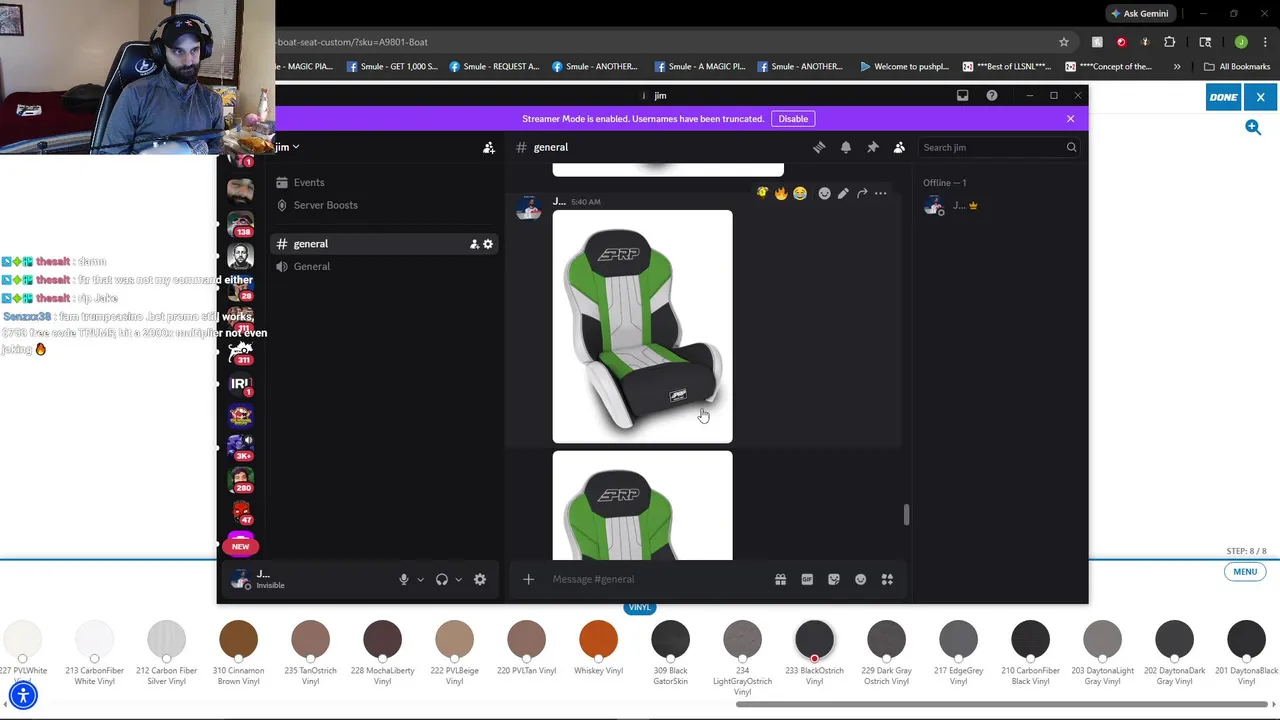Open Add Reaction smiley on message

[824, 193]
